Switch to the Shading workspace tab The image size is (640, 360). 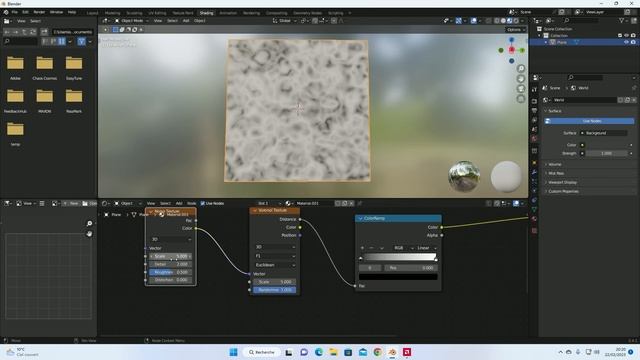(206, 13)
